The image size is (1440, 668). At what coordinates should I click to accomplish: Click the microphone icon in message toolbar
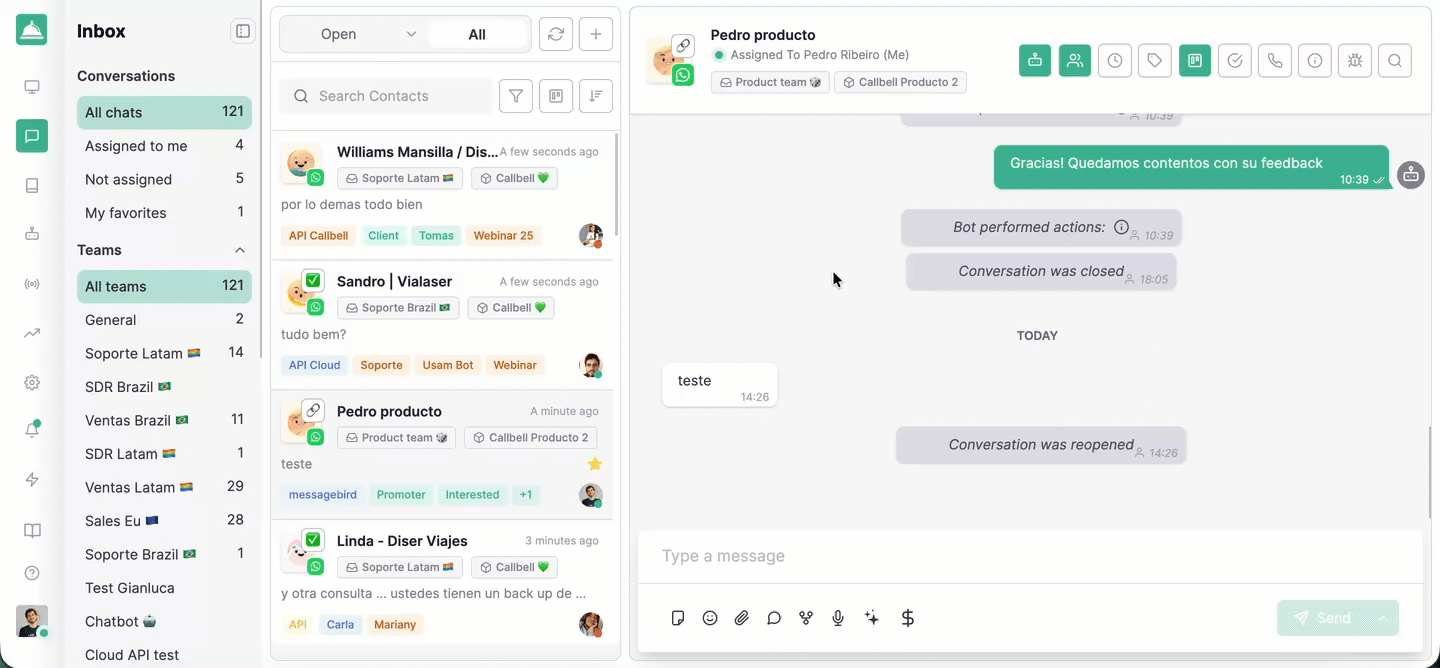click(838, 618)
